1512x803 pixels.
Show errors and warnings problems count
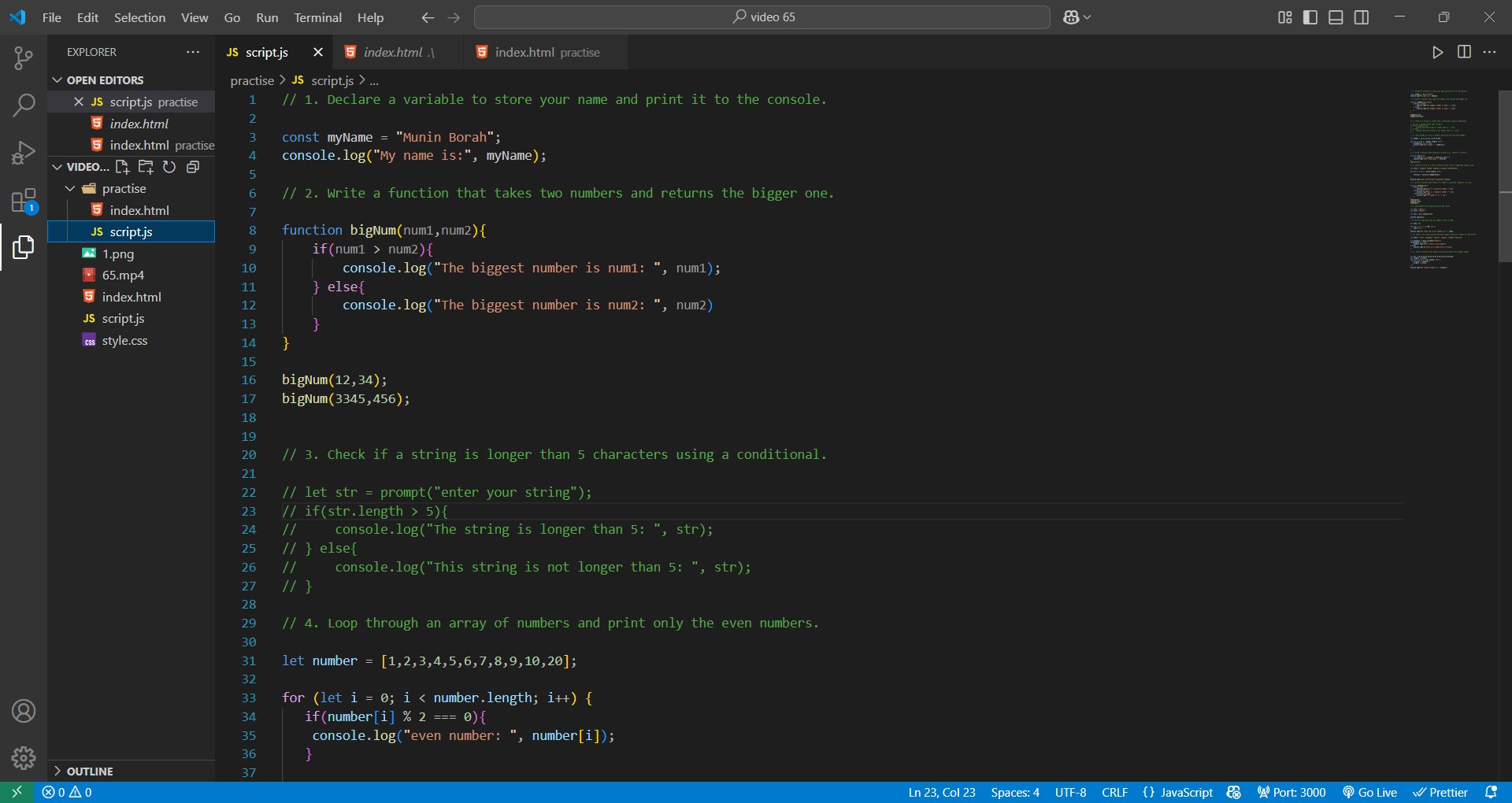67,792
